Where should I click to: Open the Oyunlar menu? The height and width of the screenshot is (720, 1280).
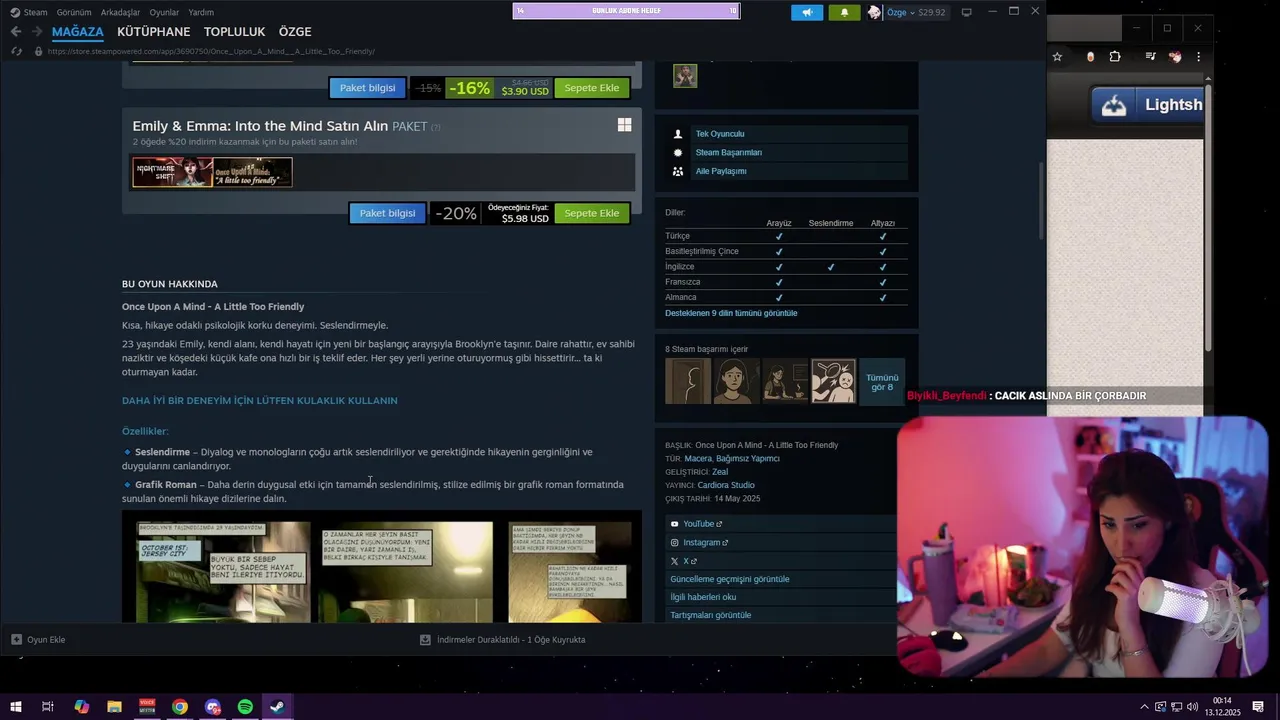(164, 12)
